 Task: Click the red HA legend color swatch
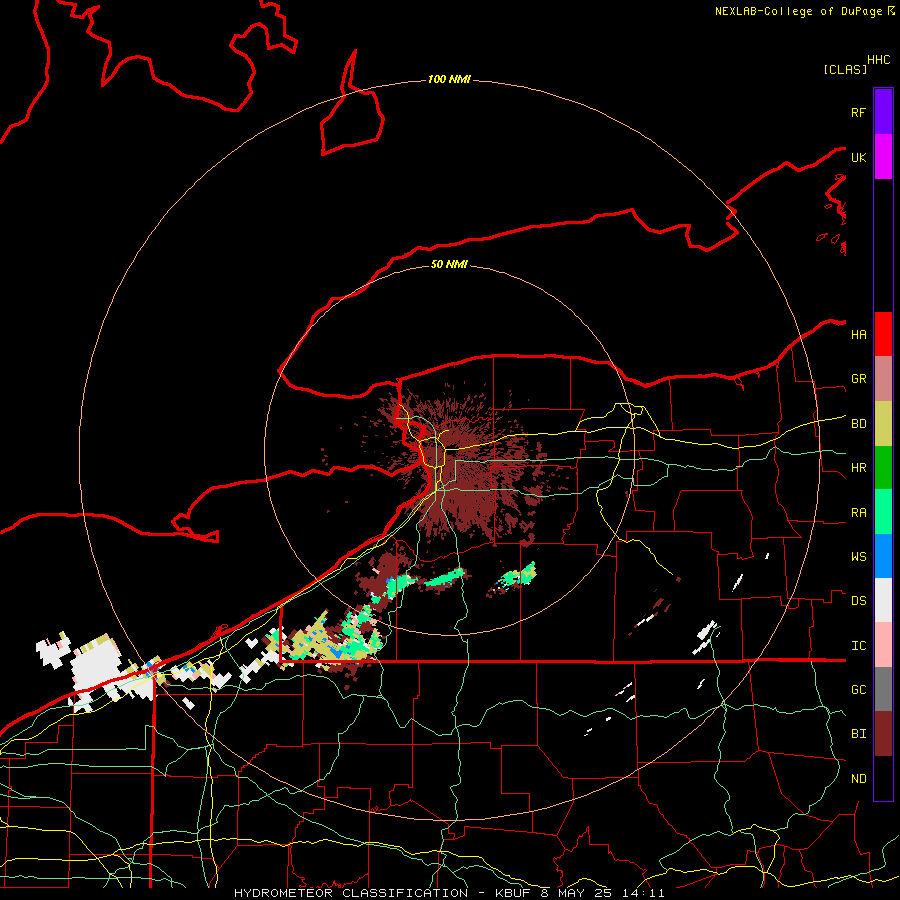coord(883,334)
